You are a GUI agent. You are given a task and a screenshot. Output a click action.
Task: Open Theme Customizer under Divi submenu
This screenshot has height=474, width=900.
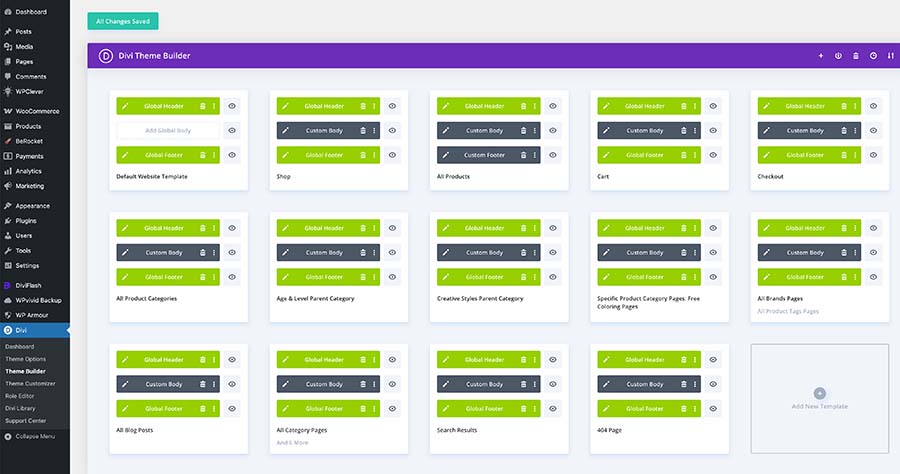click(x=30, y=383)
